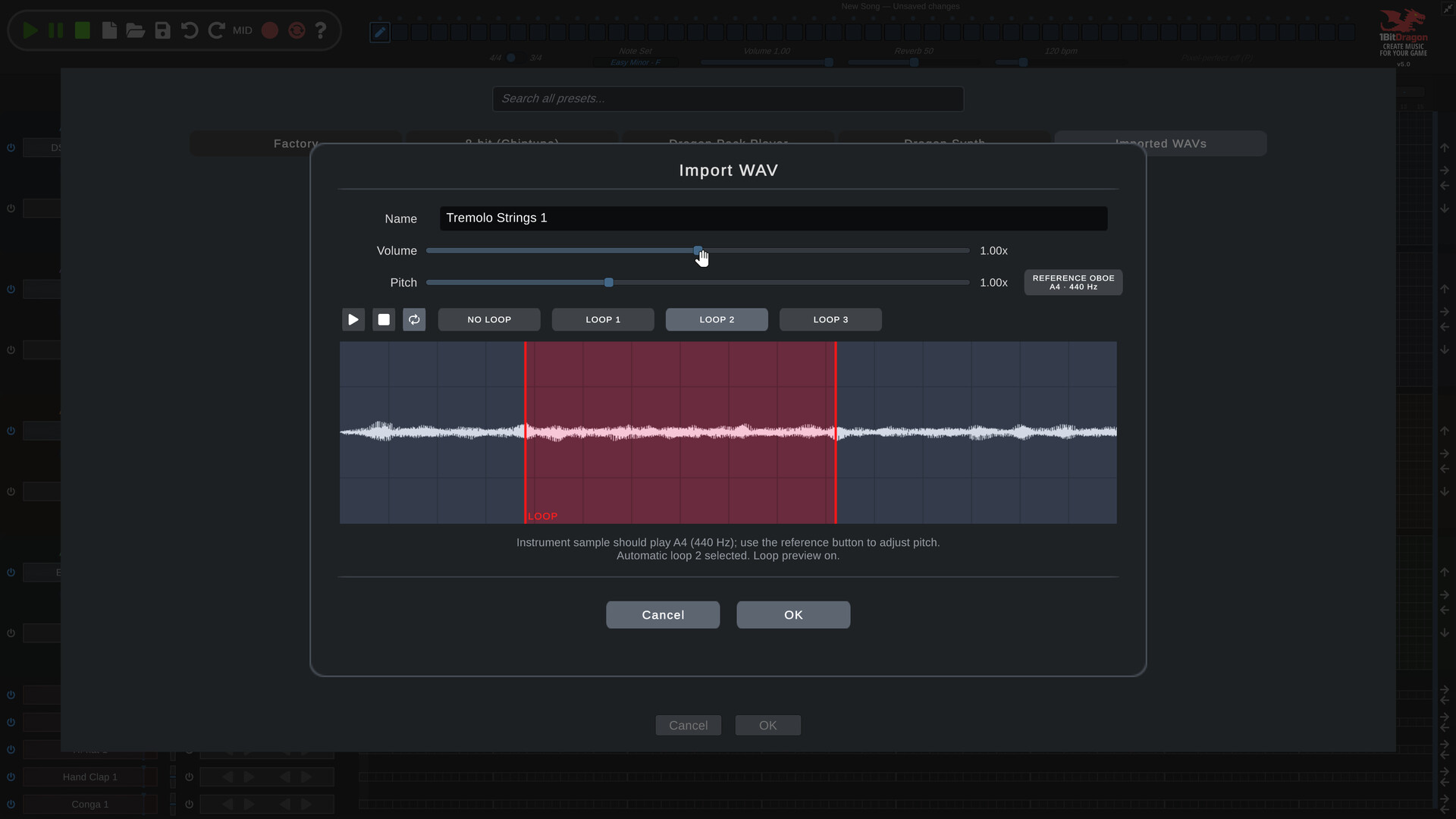Select the Conga 1 track name
1456x819 pixels.
point(89,804)
